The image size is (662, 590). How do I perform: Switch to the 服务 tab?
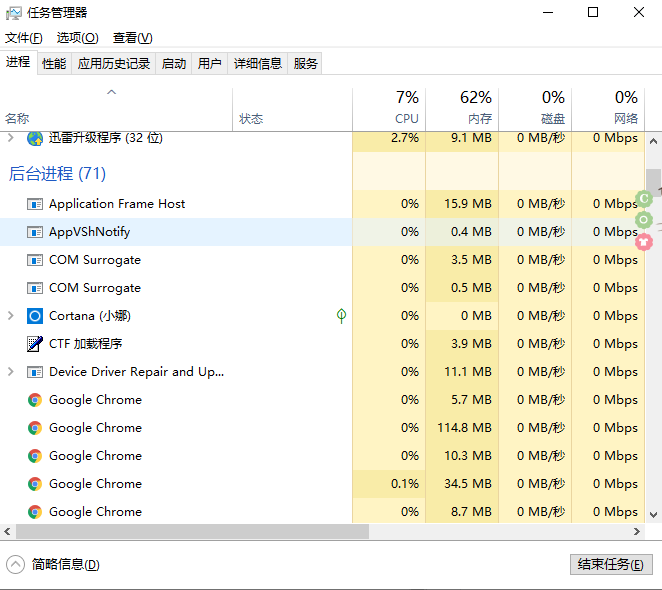[305, 63]
